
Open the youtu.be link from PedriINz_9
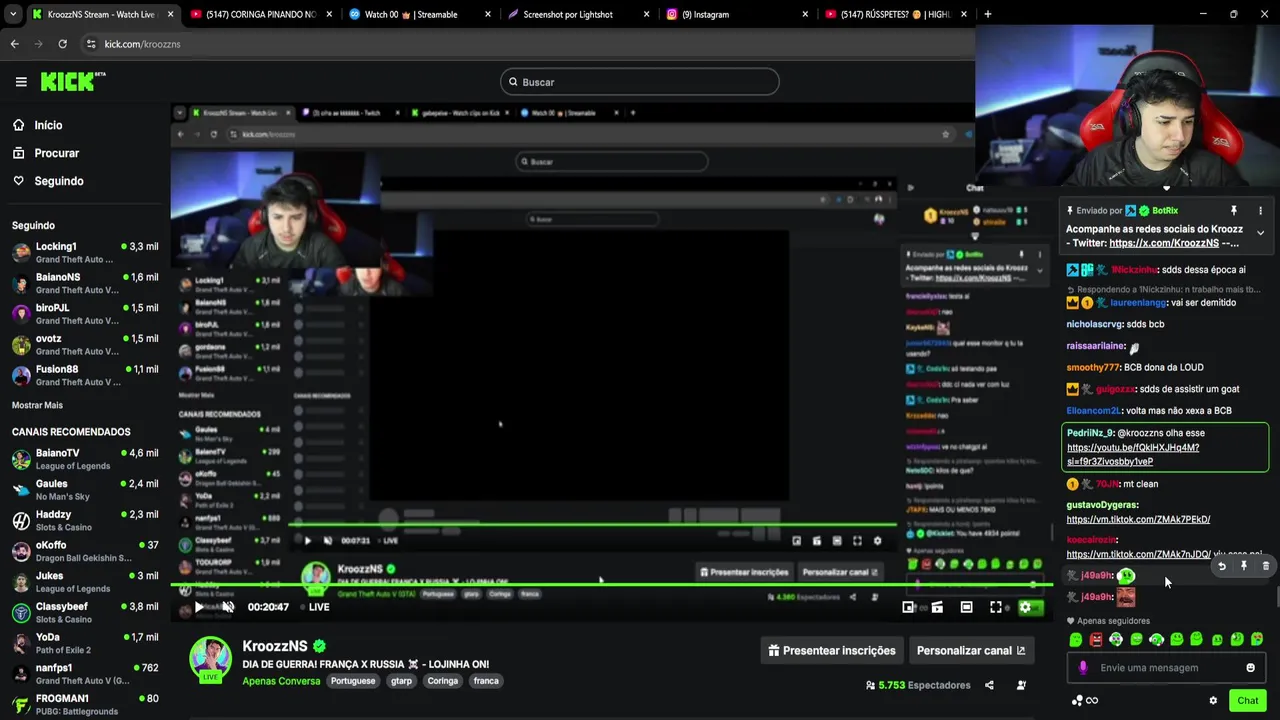1132,454
